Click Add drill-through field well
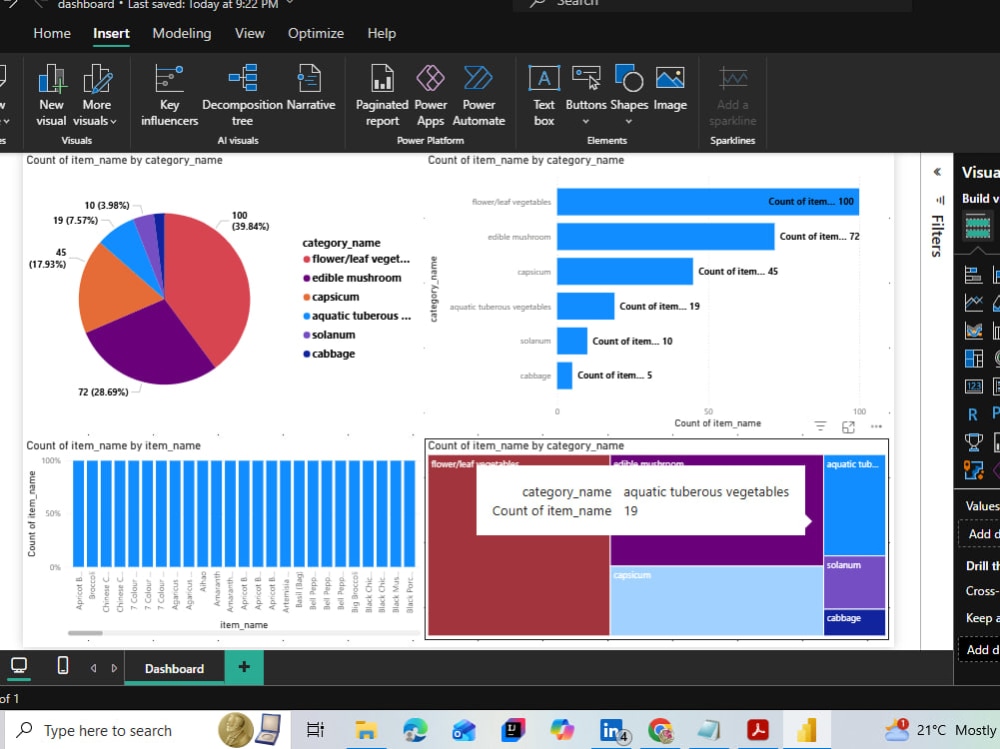 (x=979, y=649)
